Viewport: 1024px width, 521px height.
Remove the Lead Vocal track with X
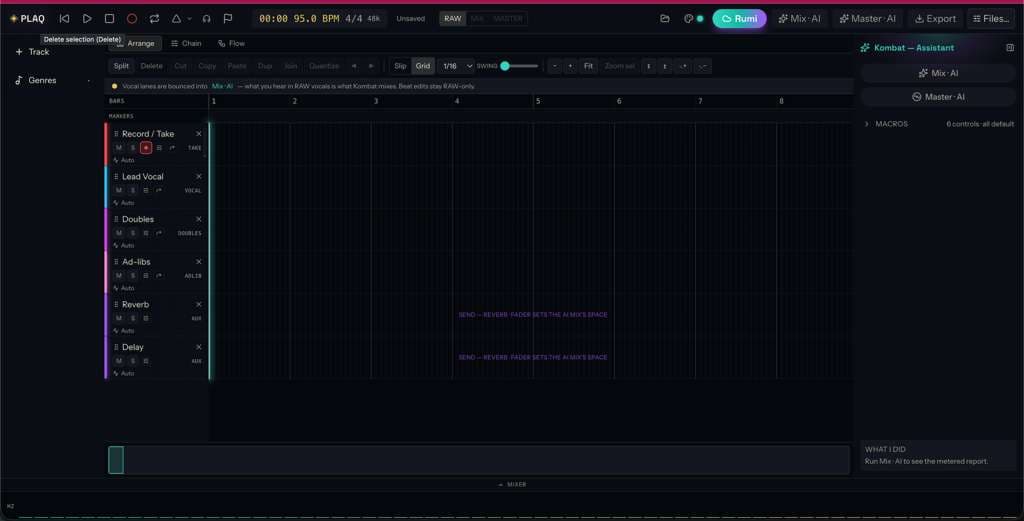point(199,176)
